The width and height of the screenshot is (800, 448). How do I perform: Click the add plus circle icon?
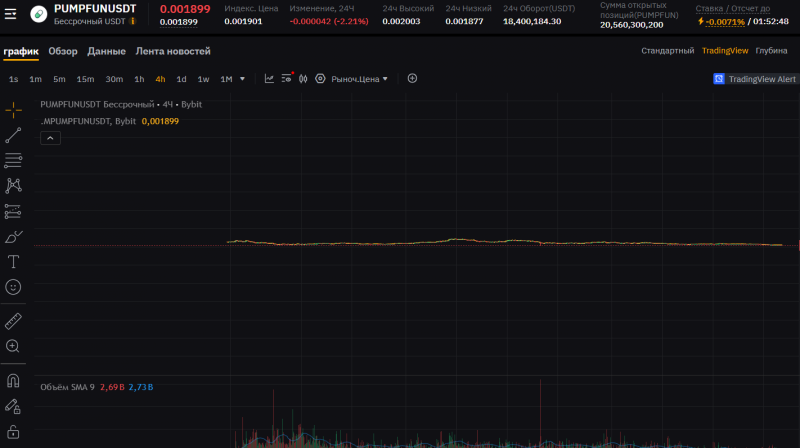412,79
